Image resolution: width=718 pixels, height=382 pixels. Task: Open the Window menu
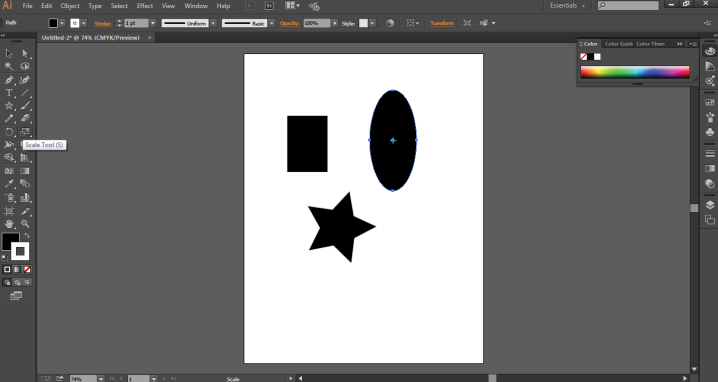point(196,6)
